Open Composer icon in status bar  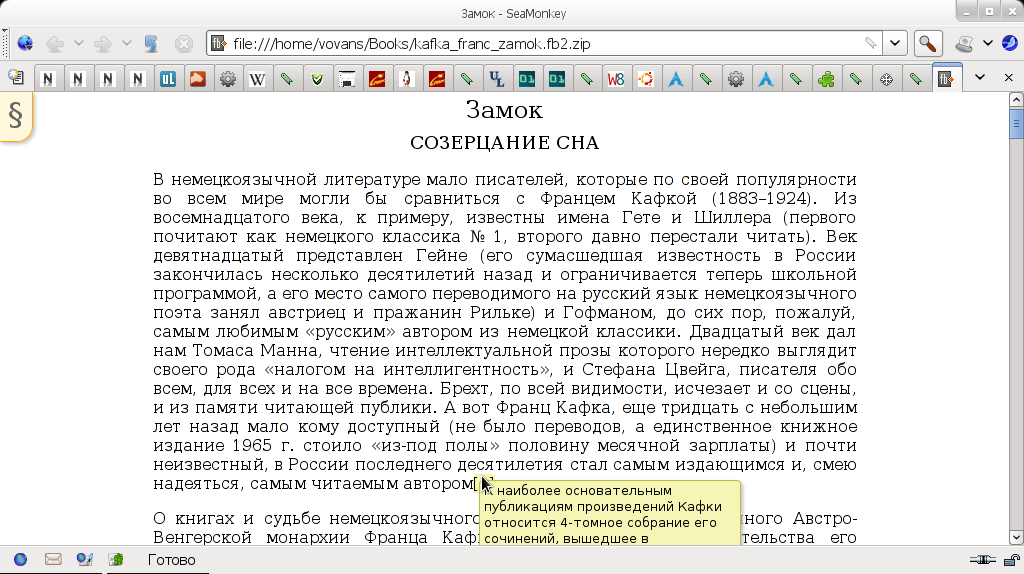[84, 560]
